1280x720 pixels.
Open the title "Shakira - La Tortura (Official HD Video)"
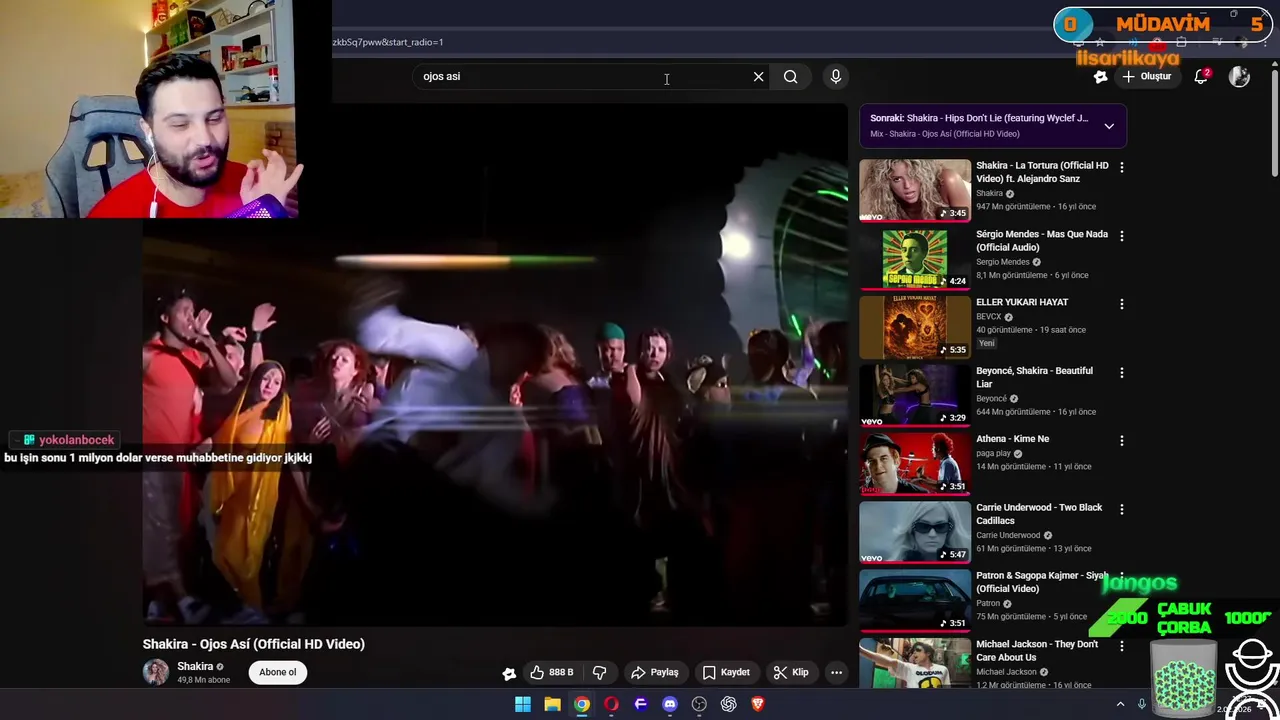tap(1042, 172)
